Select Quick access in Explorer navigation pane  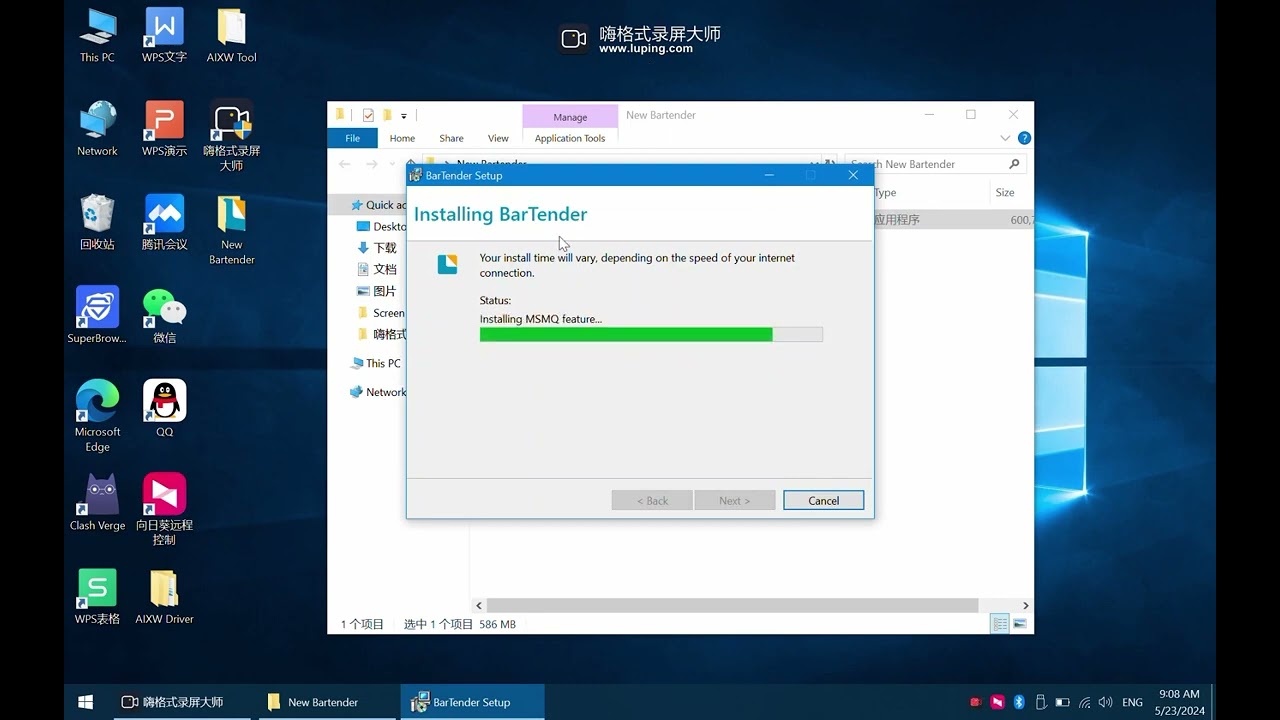pyautogui.click(x=377, y=205)
